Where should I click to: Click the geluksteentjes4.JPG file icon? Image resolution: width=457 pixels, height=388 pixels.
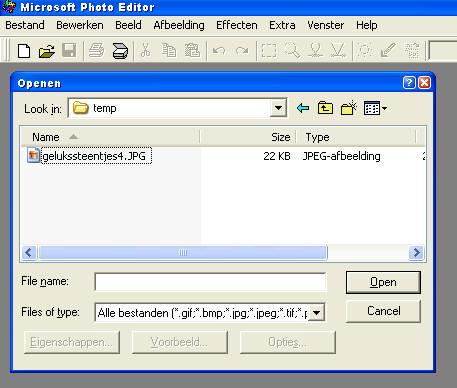pyautogui.click(x=33, y=156)
